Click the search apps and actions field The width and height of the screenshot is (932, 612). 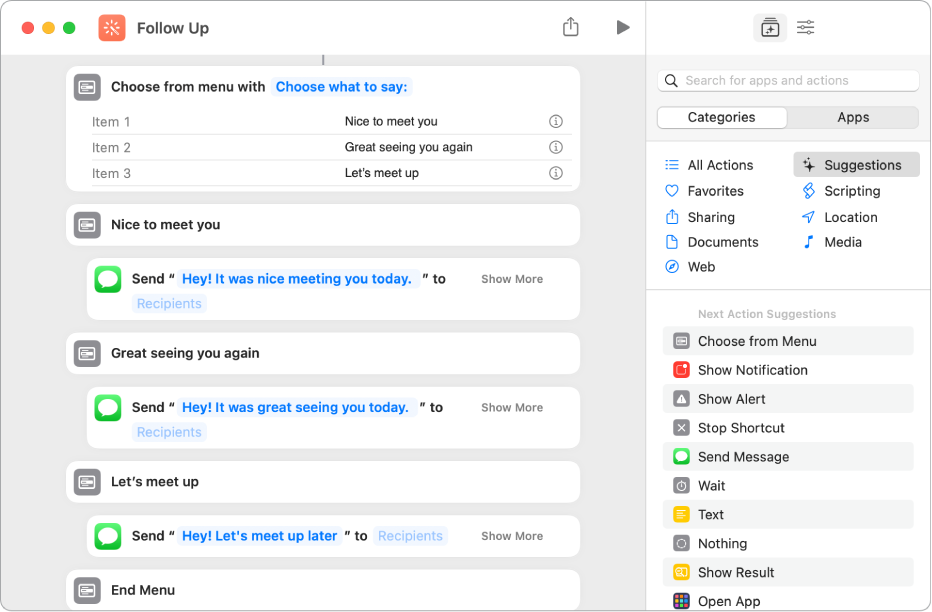pos(787,80)
